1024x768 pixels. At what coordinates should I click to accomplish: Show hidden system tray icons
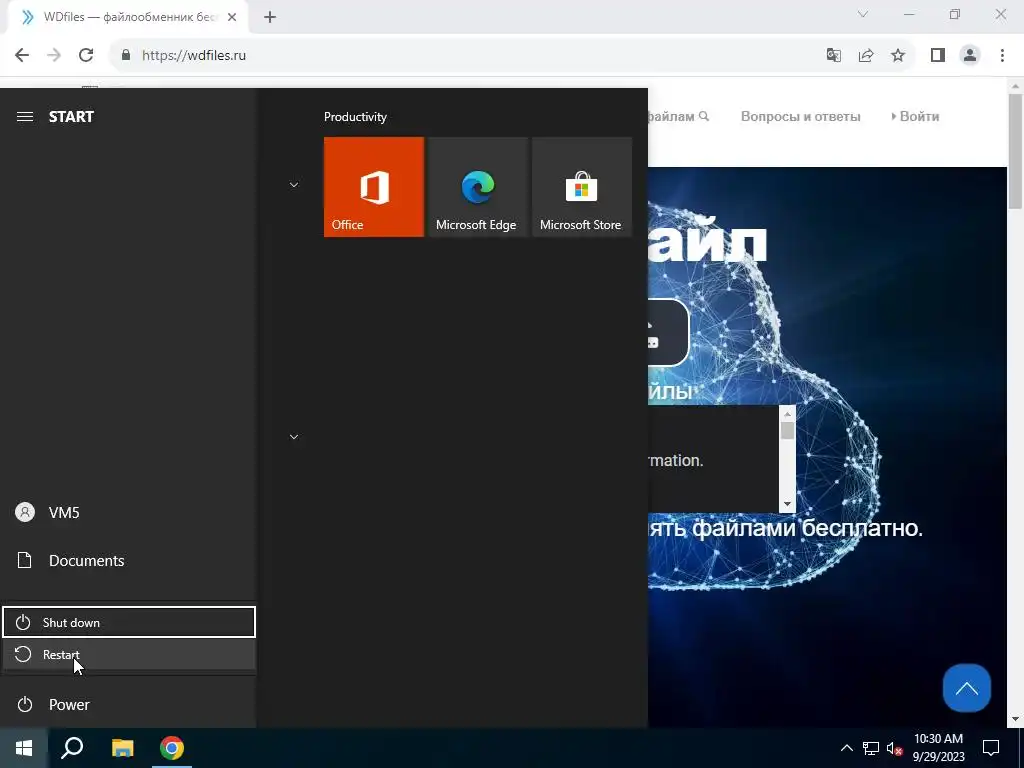point(846,748)
